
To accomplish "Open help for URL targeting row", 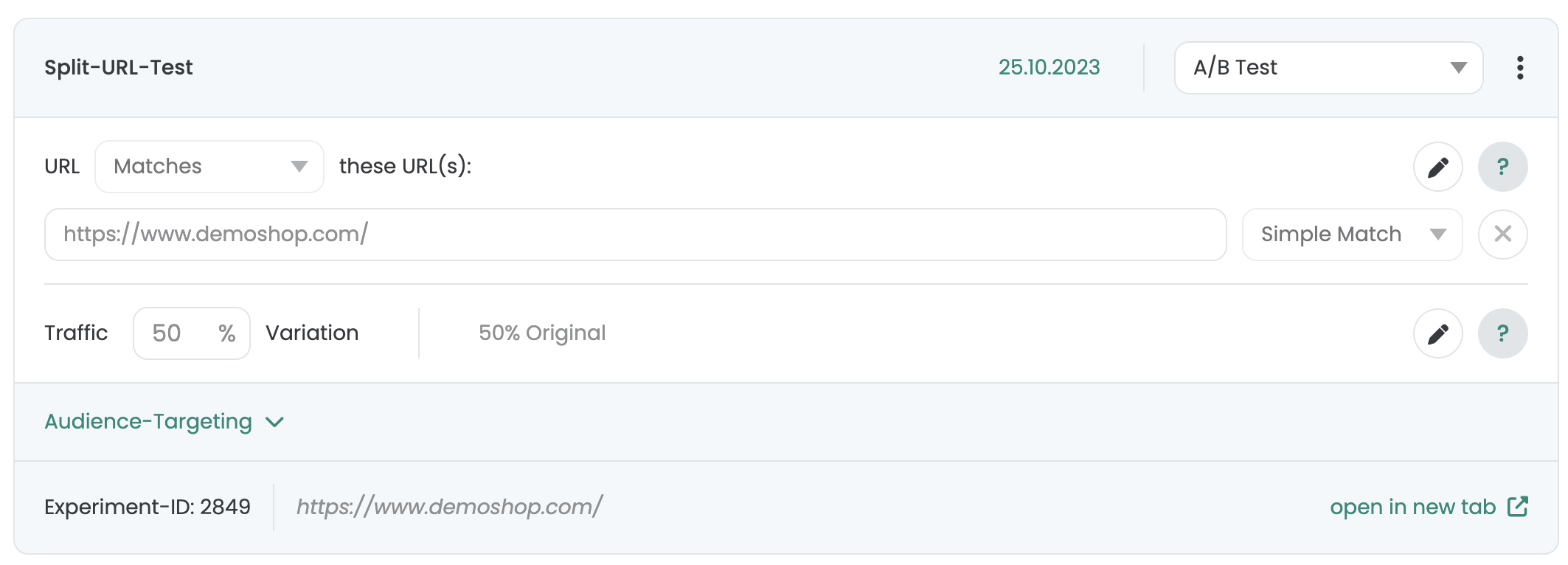I will coord(1503,167).
